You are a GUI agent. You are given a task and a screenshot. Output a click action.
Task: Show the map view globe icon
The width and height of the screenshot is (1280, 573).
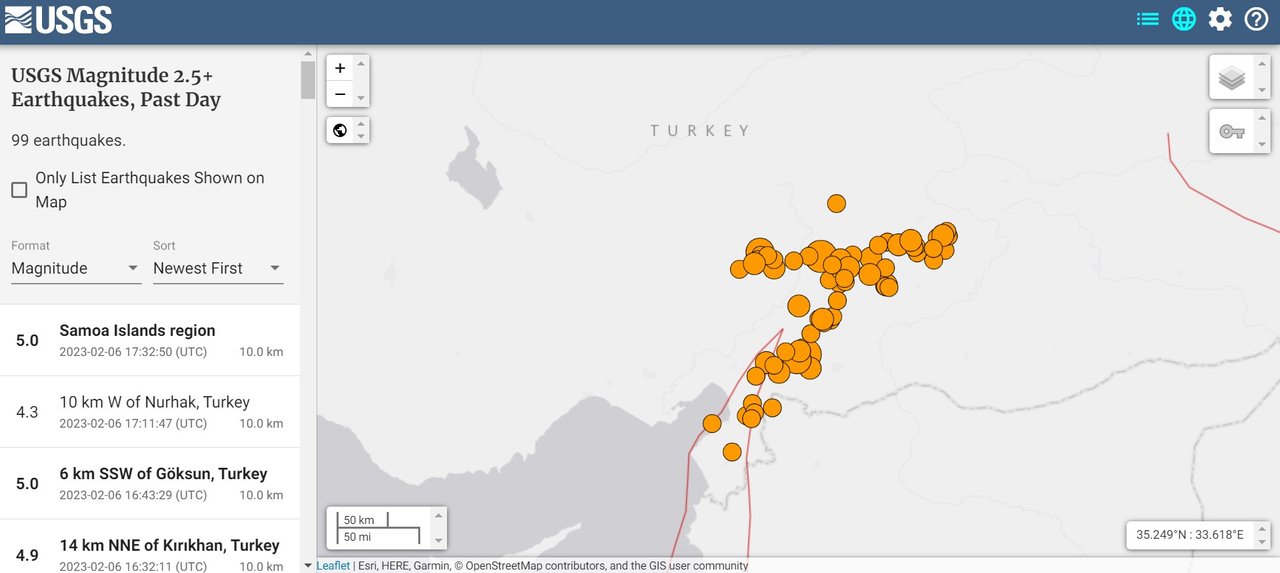click(1184, 19)
